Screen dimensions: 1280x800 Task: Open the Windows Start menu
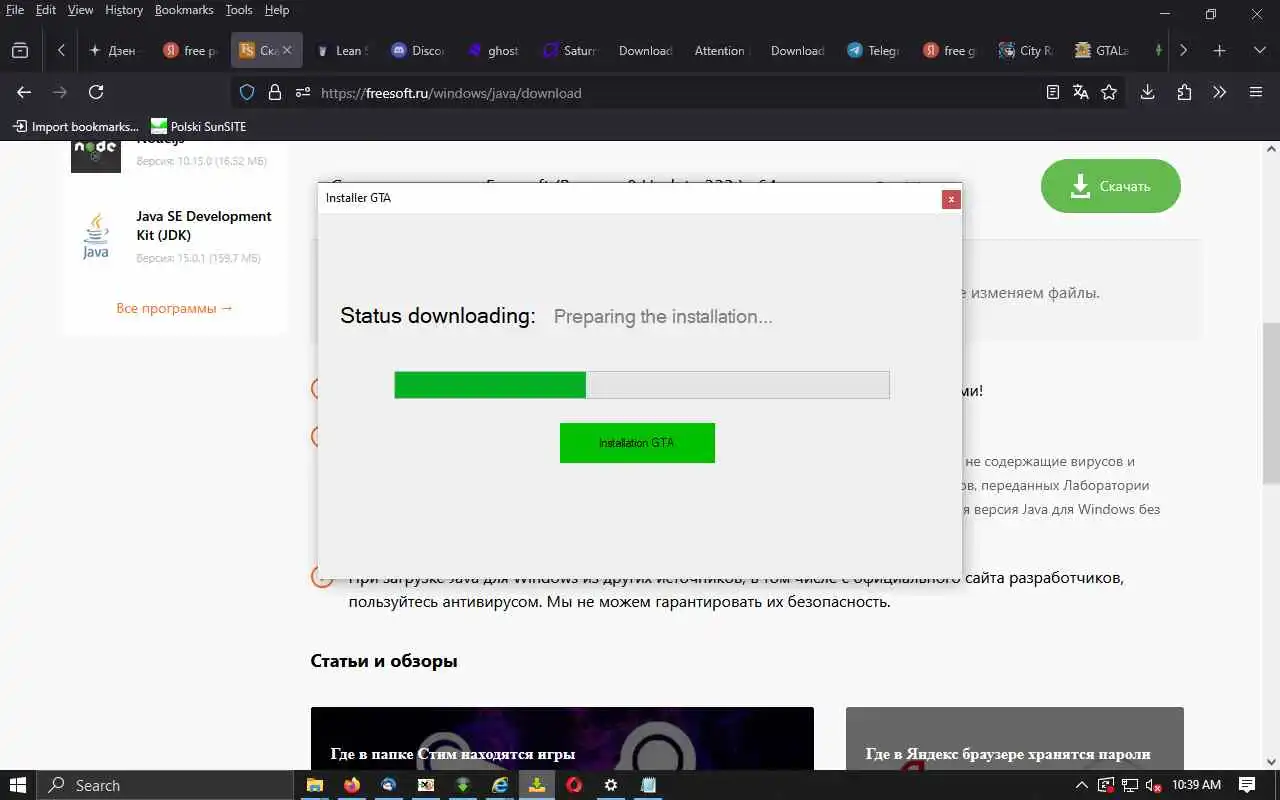(x=18, y=785)
